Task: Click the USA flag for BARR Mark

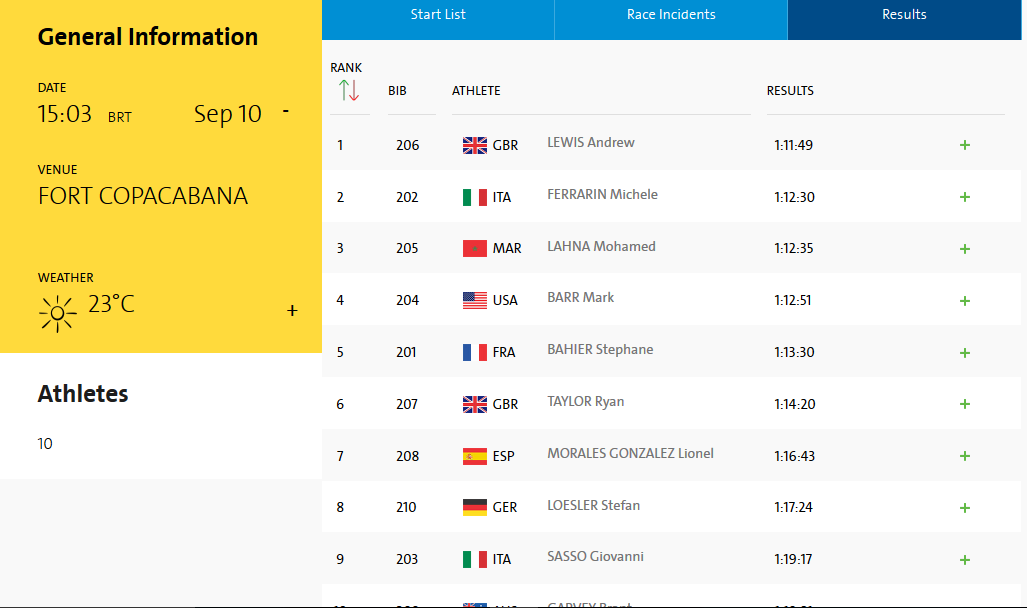Action: click(474, 300)
